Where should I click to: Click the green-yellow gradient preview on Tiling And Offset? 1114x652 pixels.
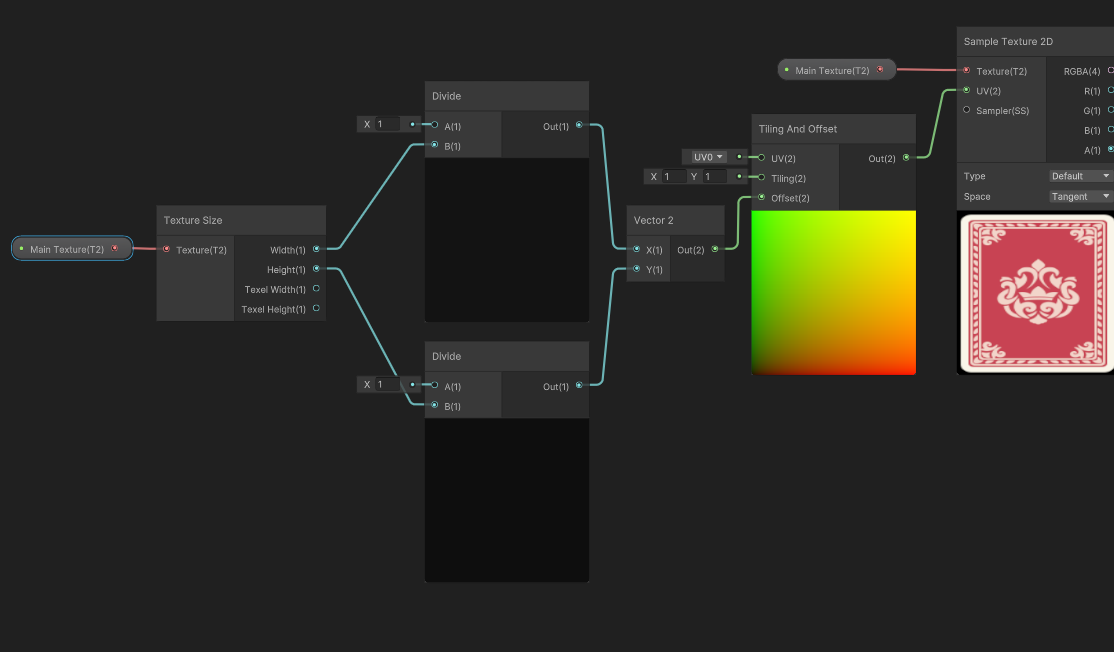tap(833, 292)
